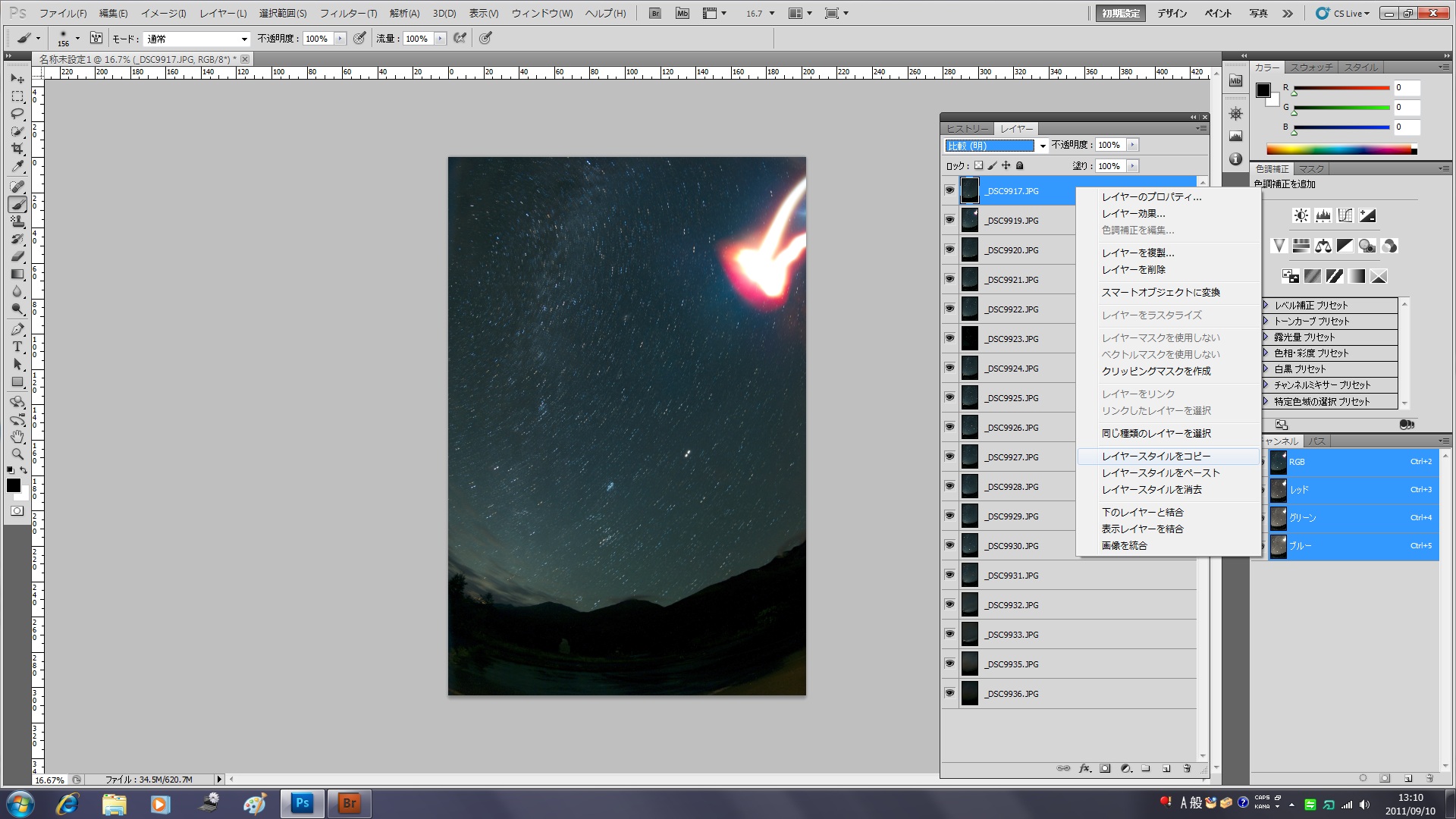Toggle visibility of _DSC9931.JPG layer
The height and width of the screenshot is (819, 1456).
(949, 575)
